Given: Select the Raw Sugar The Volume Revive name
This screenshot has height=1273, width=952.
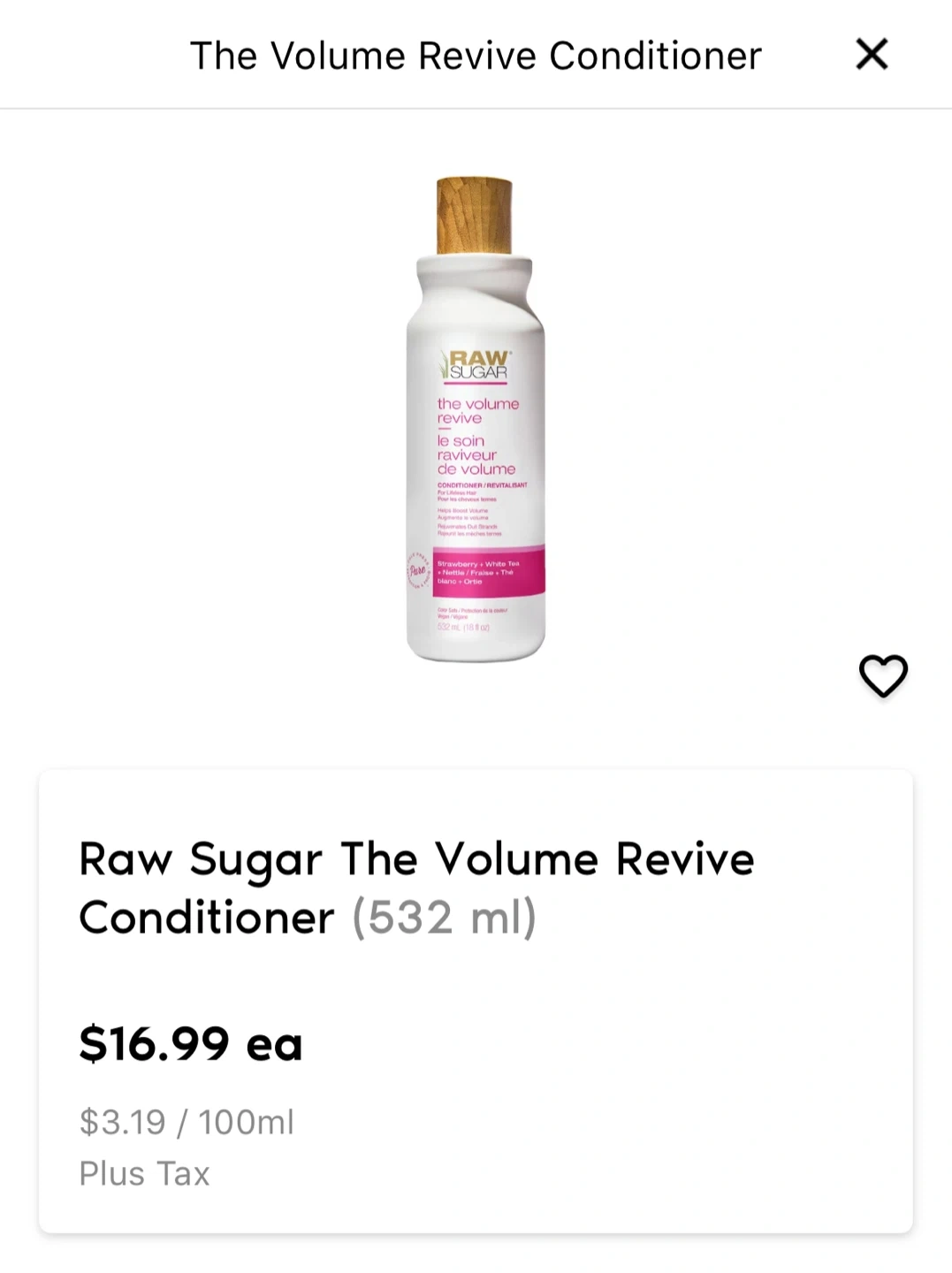Looking at the screenshot, I should pyautogui.click(x=416, y=860).
